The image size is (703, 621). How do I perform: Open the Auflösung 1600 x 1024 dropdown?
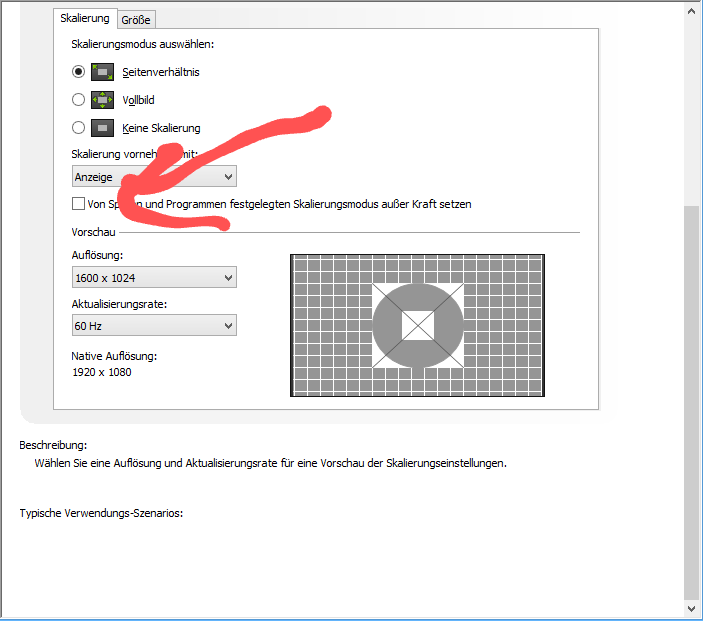click(x=154, y=278)
